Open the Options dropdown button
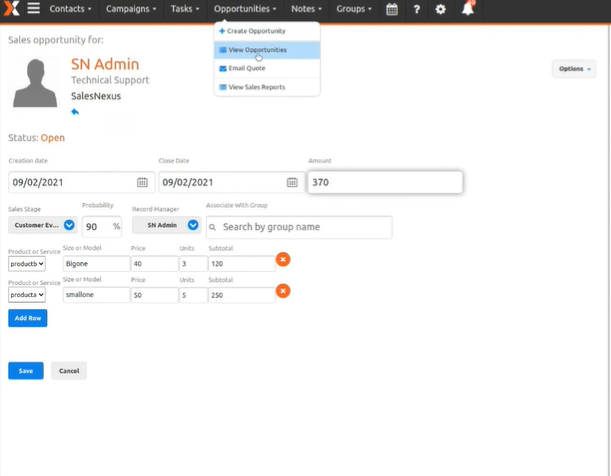 click(x=573, y=69)
